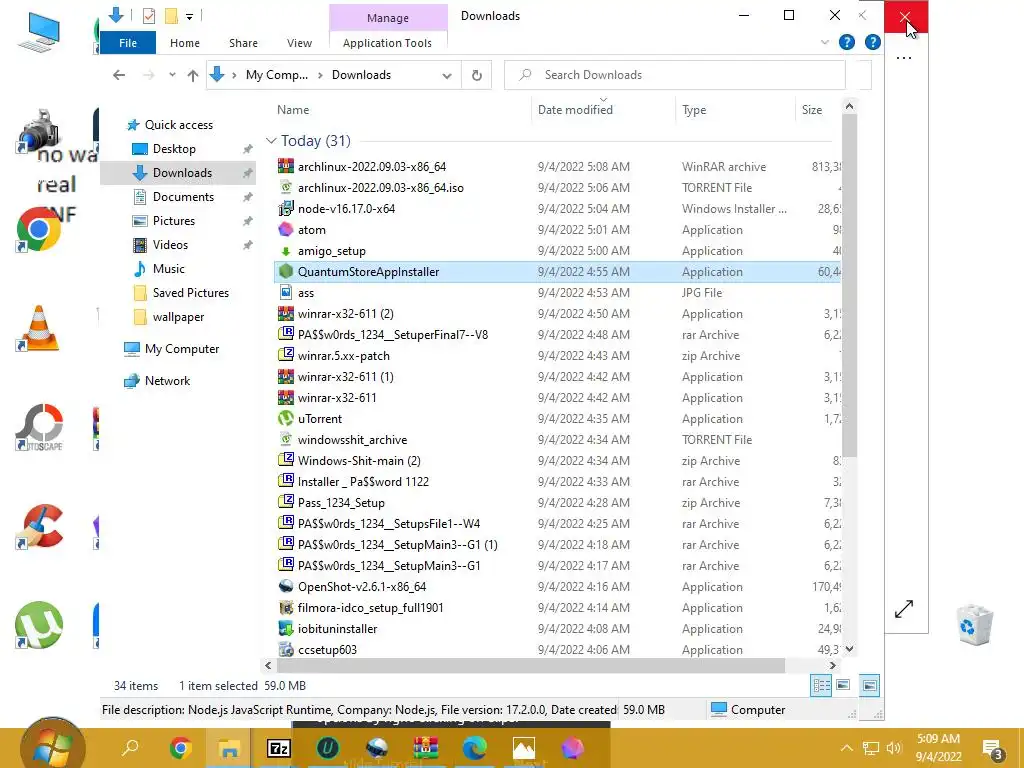
Task: Click the Properties quick access toolbar icon
Action: 149,16
